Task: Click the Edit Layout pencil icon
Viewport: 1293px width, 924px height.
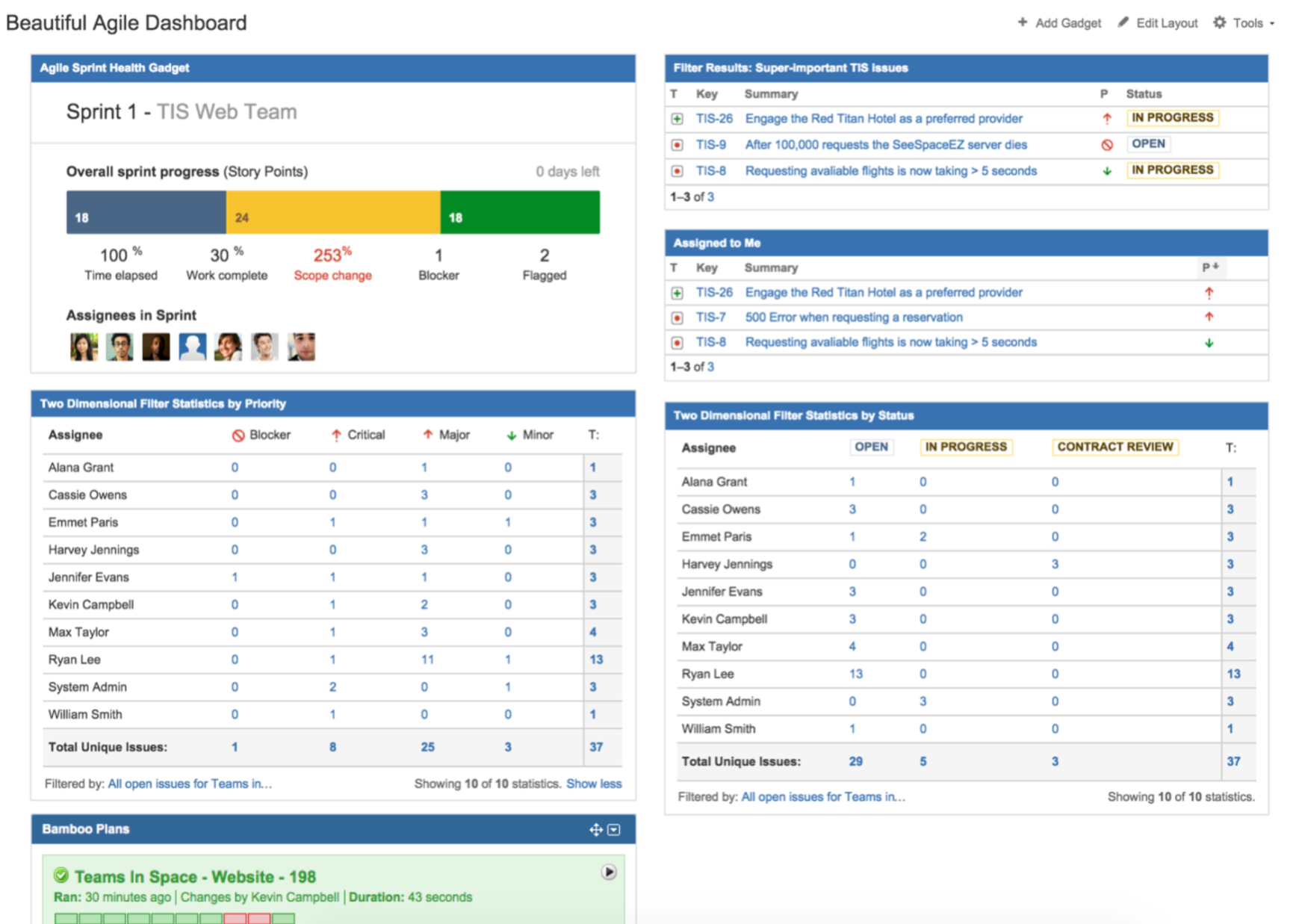Action: click(x=1123, y=22)
